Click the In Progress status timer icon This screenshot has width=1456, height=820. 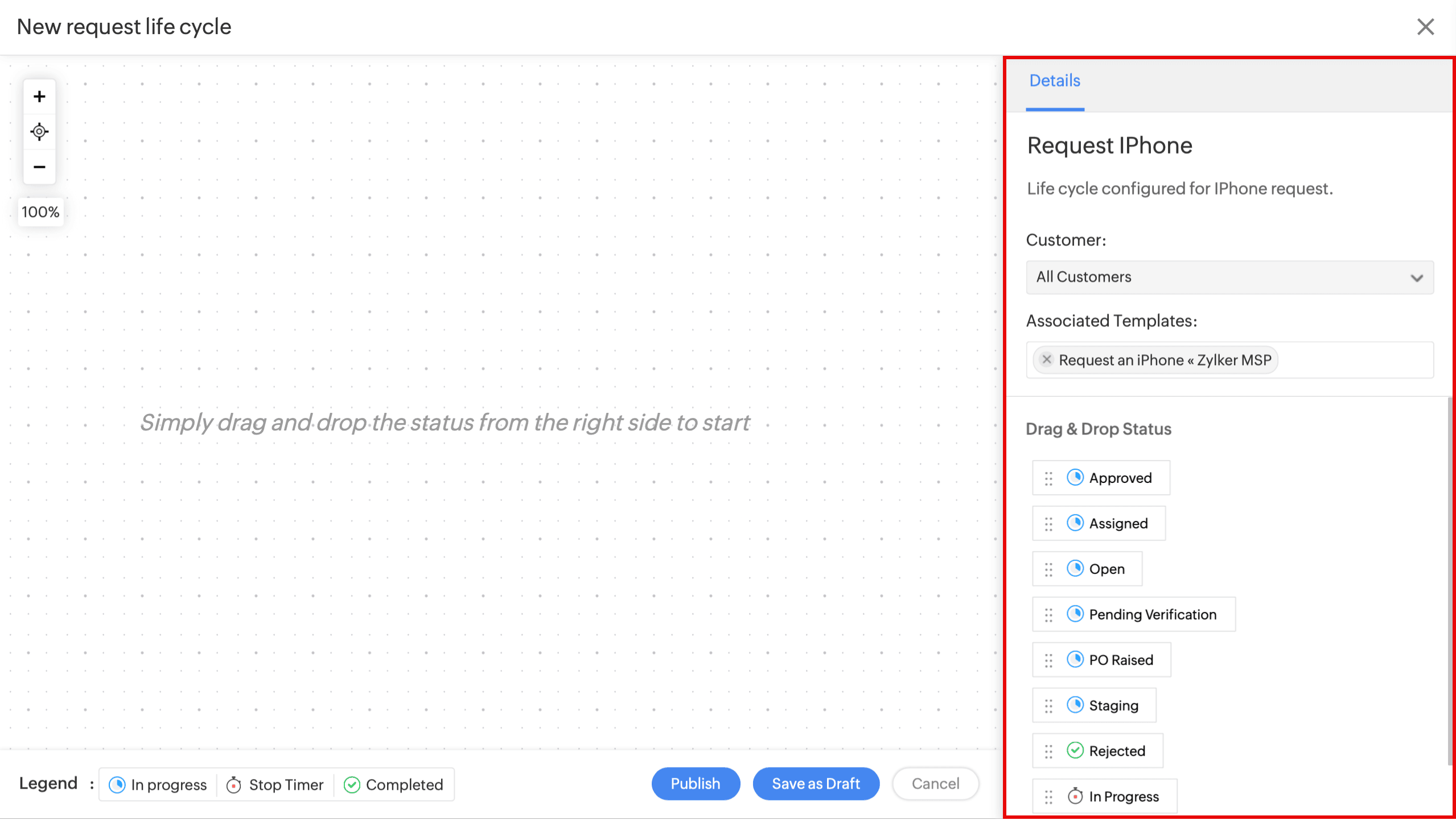pyautogui.click(x=1075, y=796)
